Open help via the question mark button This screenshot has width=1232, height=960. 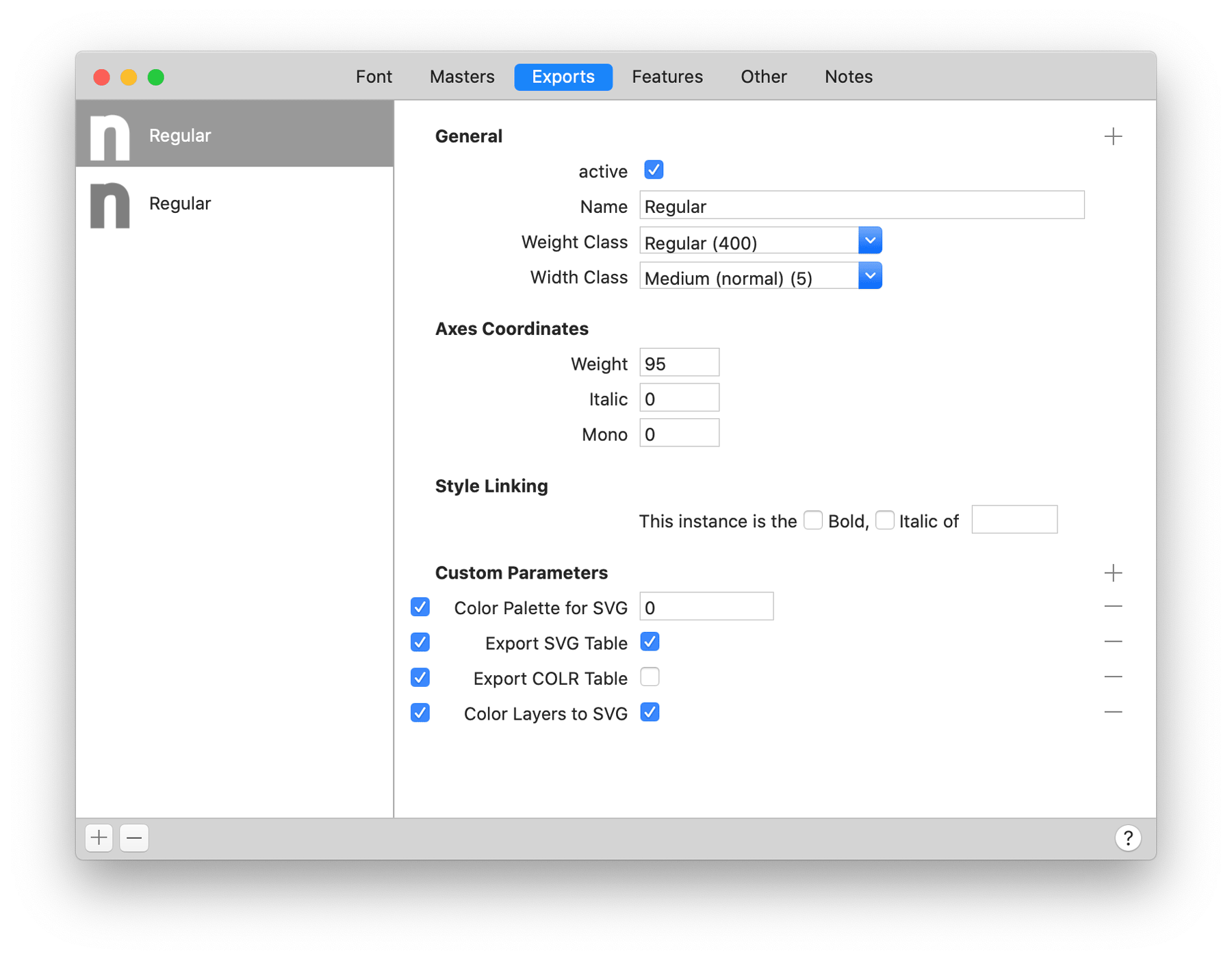(1127, 837)
